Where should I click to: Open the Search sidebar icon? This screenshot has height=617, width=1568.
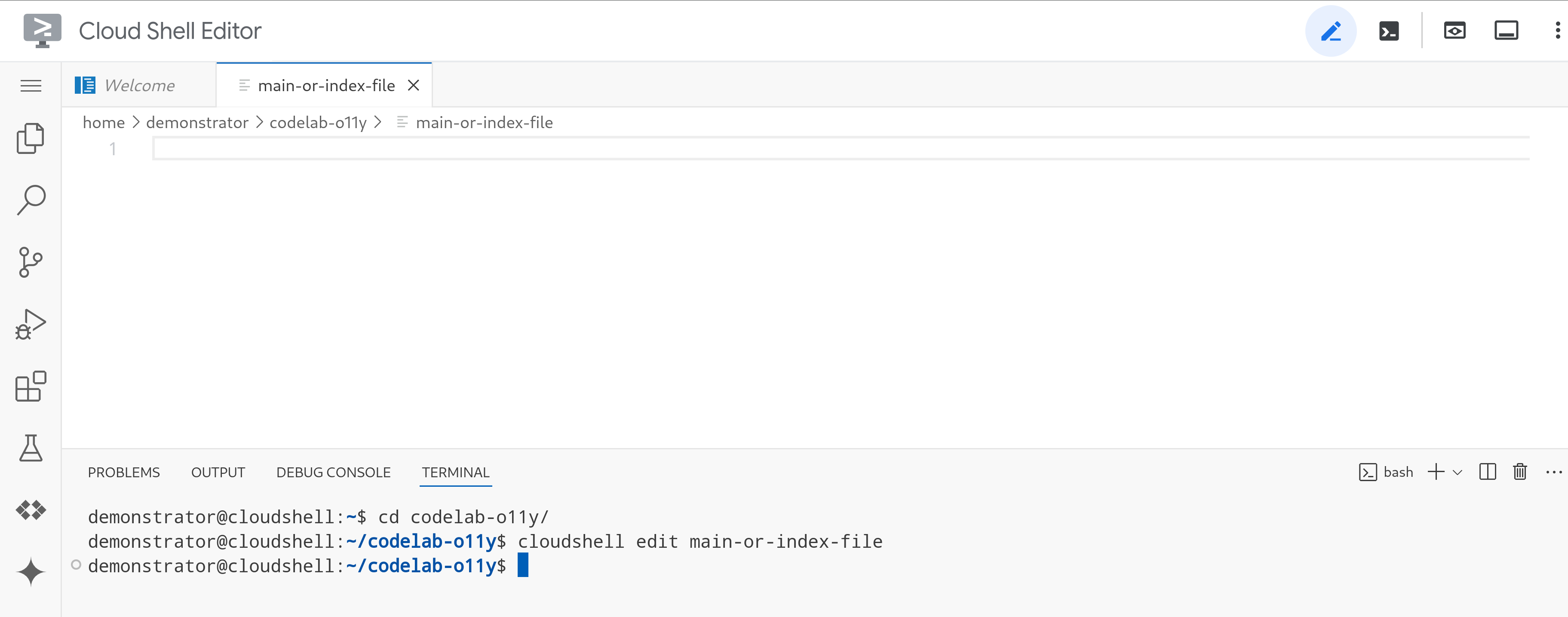[x=30, y=199]
